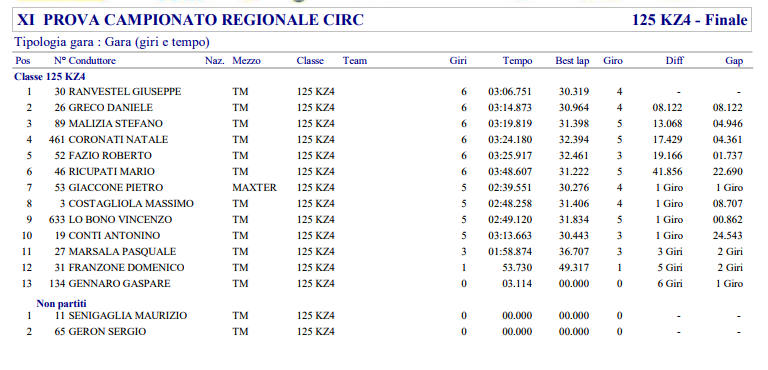Click Gennaro's time '03.114'
The width and height of the screenshot is (768, 370).
pyautogui.click(x=517, y=284)
